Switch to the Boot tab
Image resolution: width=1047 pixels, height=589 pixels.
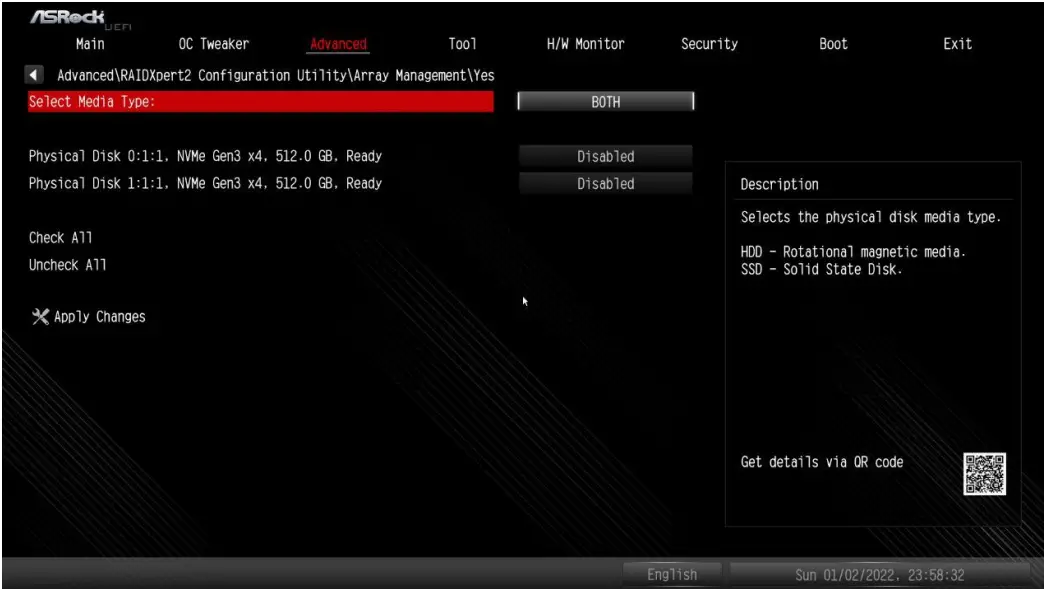[x=833, y=43]
